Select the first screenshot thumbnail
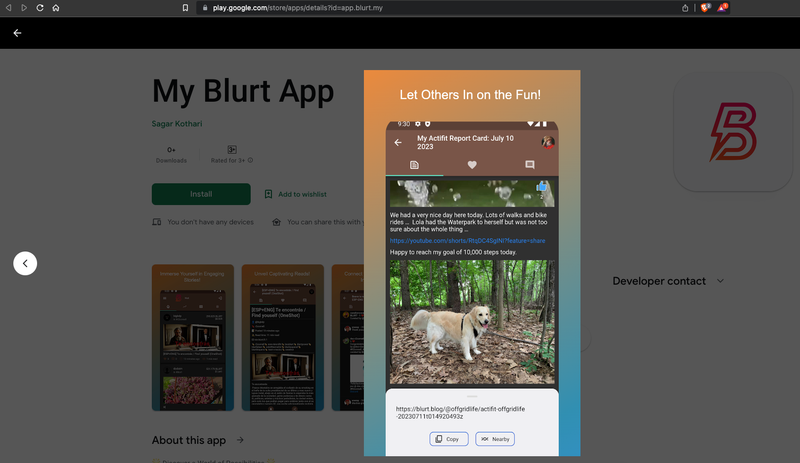800x463 pixels. tap(192, 337)
